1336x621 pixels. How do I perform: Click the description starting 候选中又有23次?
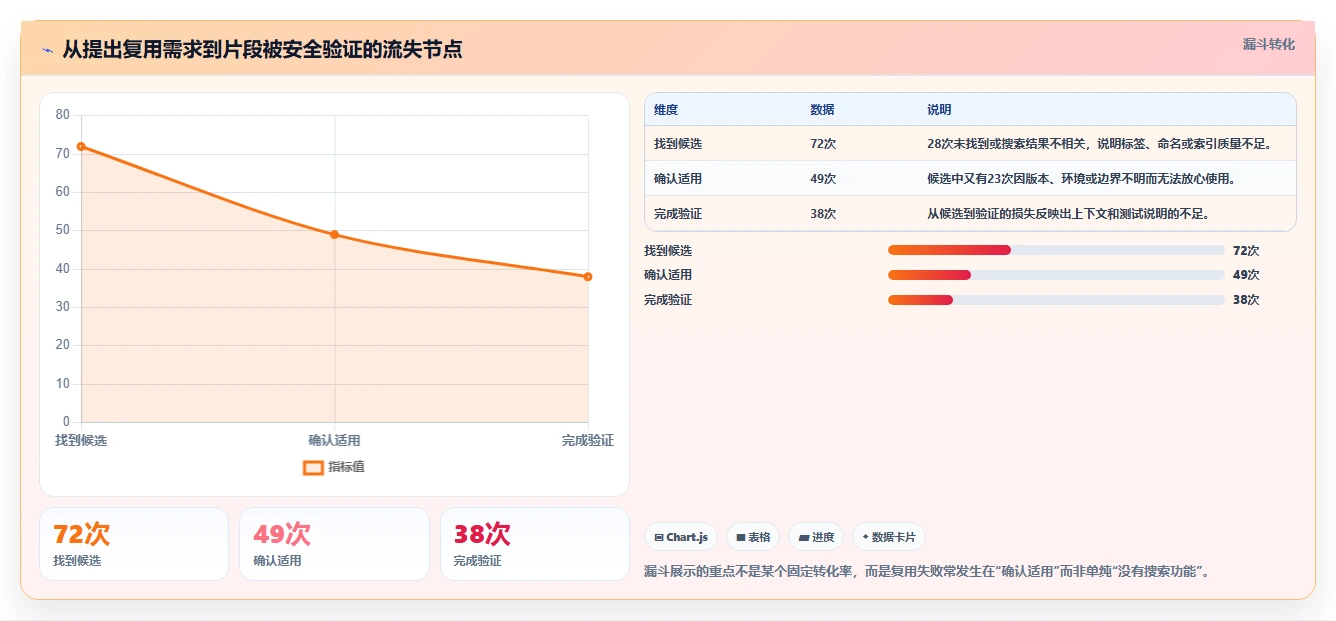pos(1081,179)
